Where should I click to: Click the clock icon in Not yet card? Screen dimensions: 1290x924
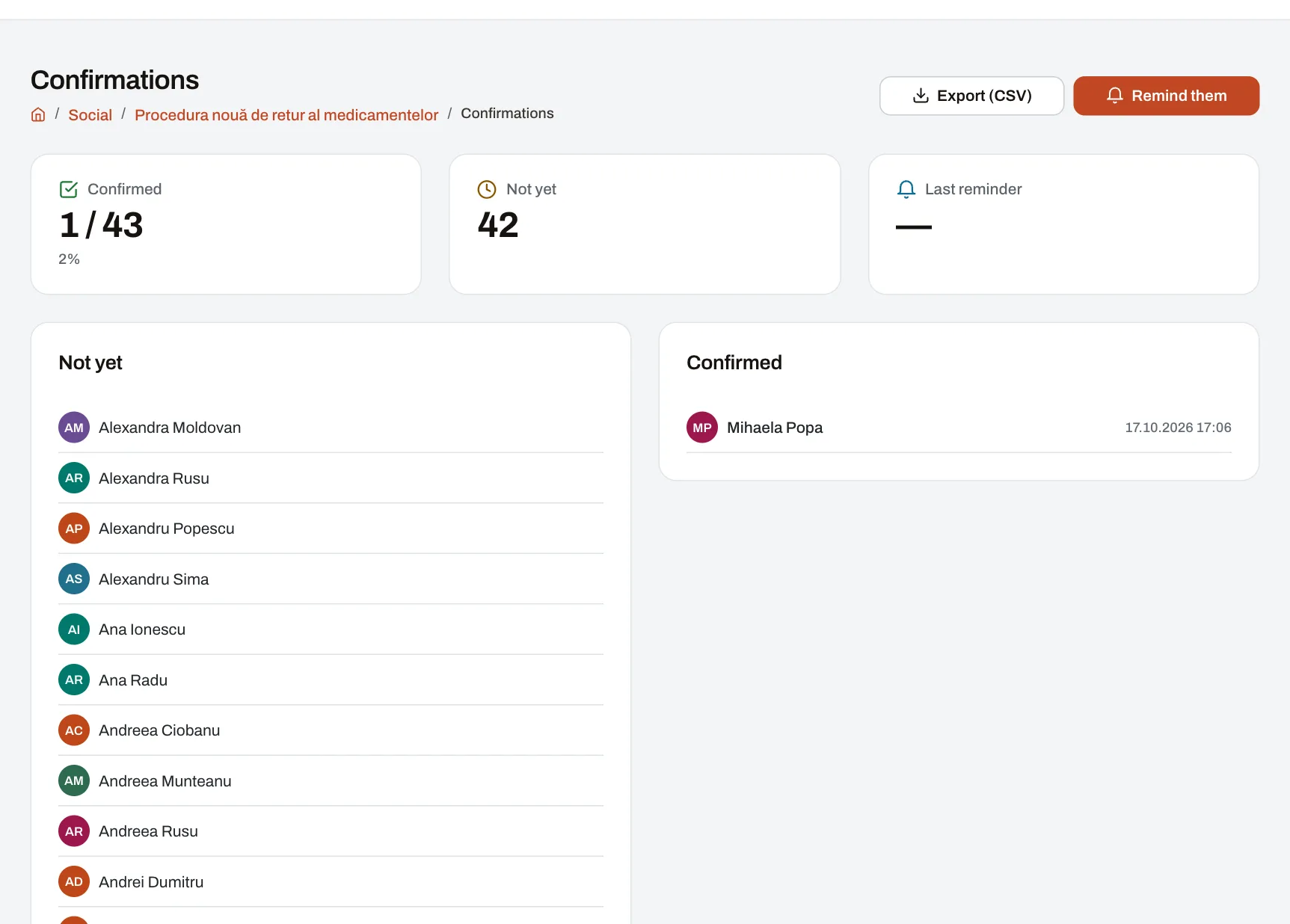(487, 189)
